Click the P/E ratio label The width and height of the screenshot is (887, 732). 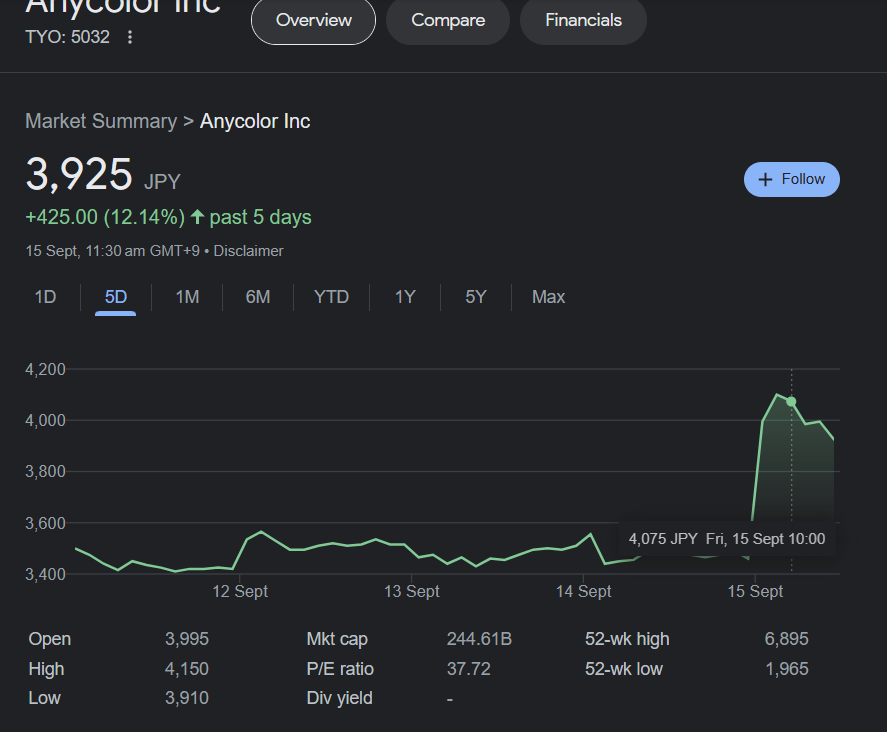pos(340,669)
